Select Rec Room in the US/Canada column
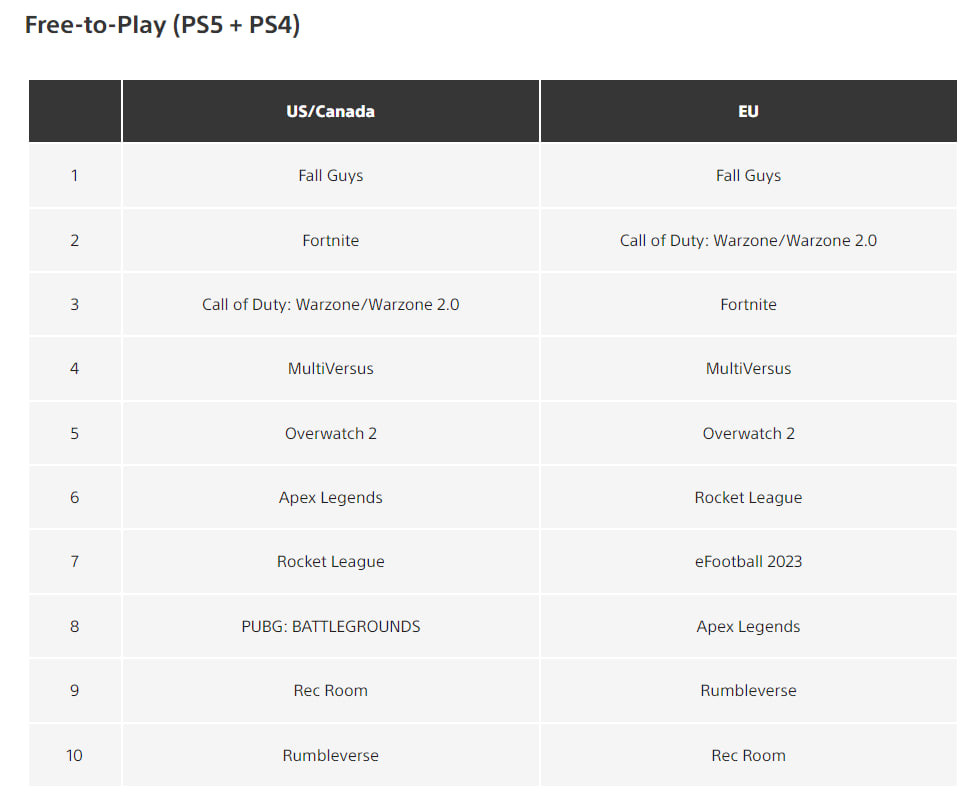The height and width of the screenshot is (801, 979). tap(330, 690)
